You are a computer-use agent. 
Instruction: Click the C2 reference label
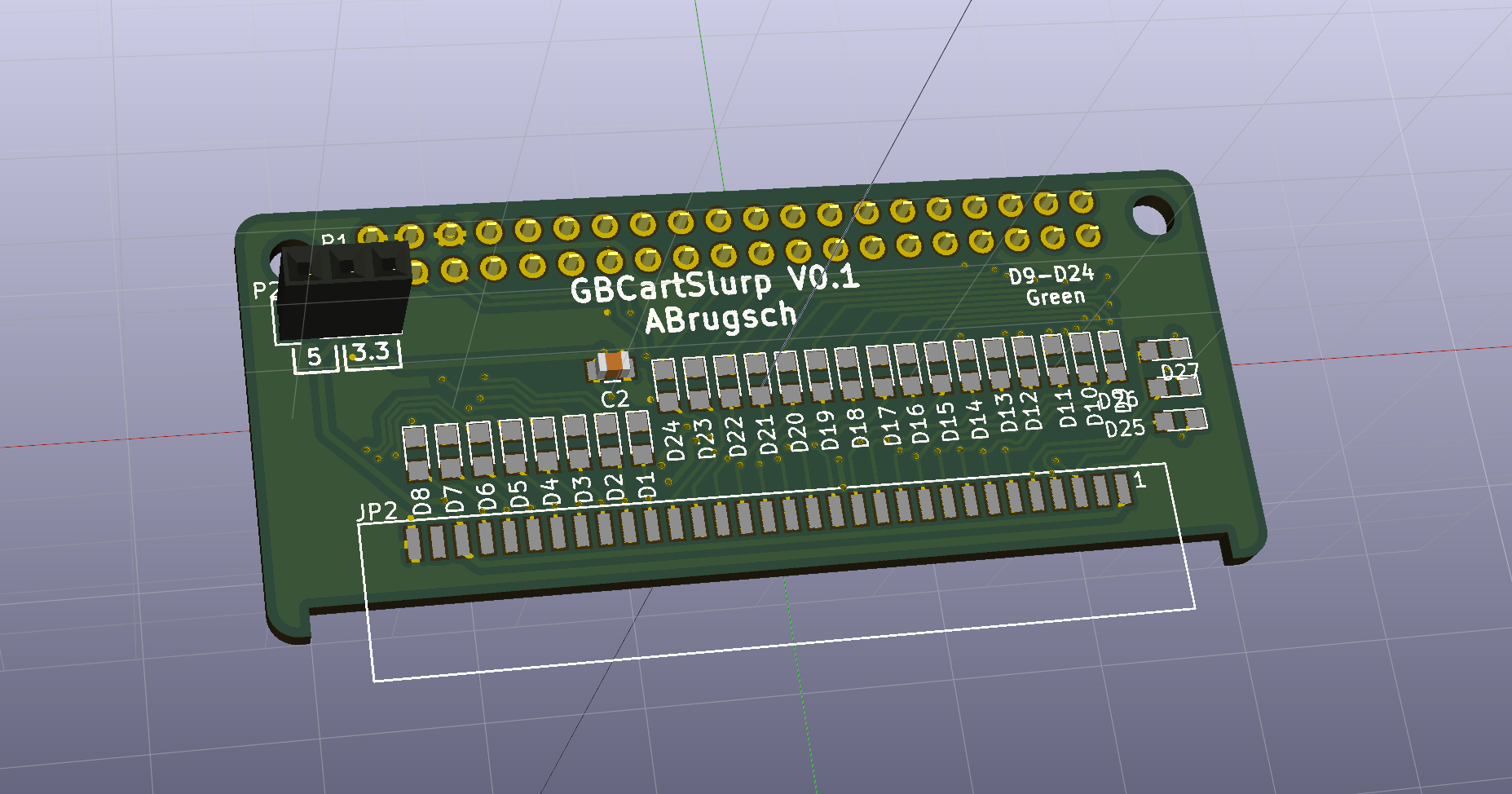click(x=615, y=399)
